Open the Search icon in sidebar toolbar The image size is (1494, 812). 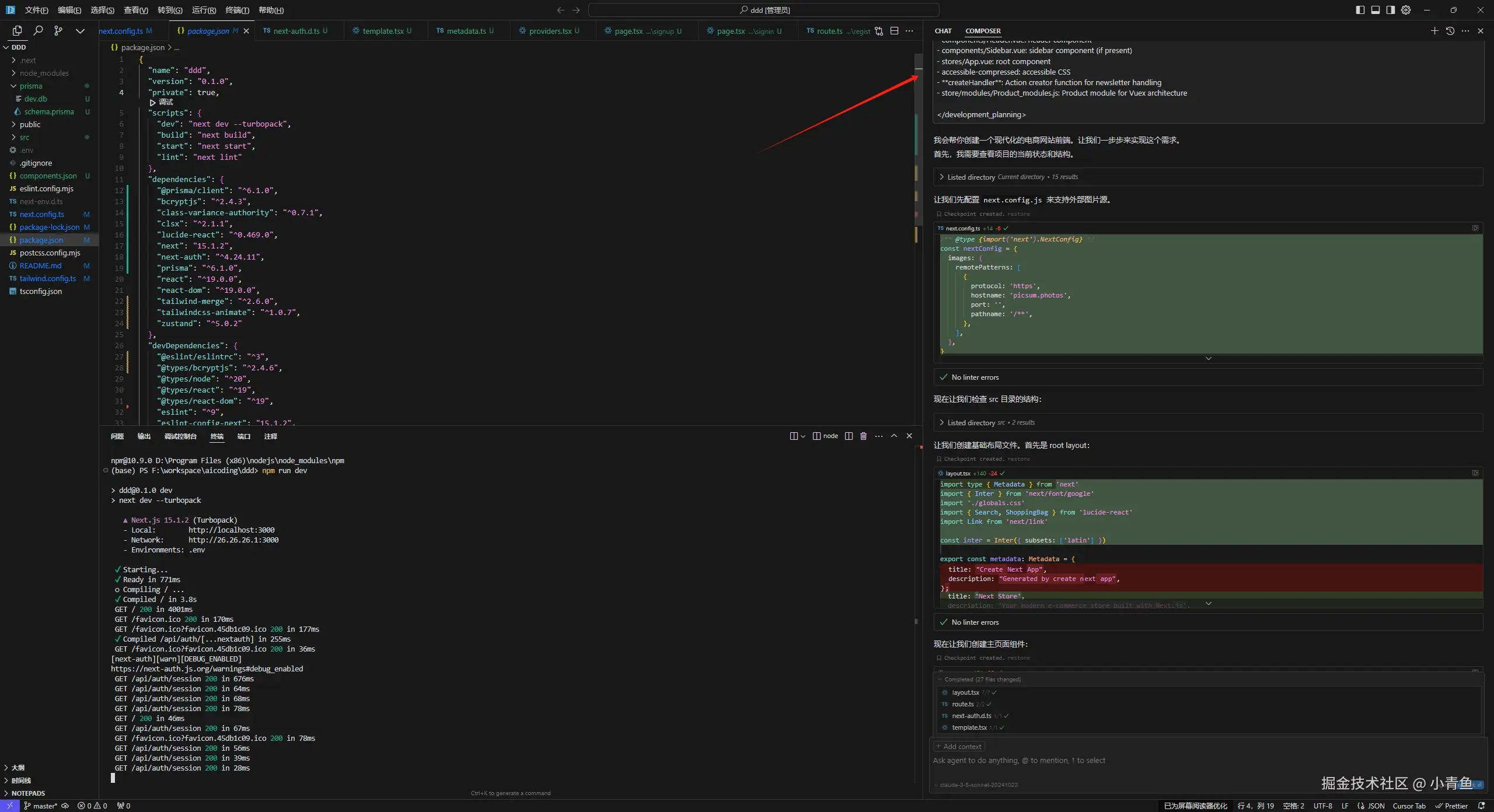pos(38,31)
